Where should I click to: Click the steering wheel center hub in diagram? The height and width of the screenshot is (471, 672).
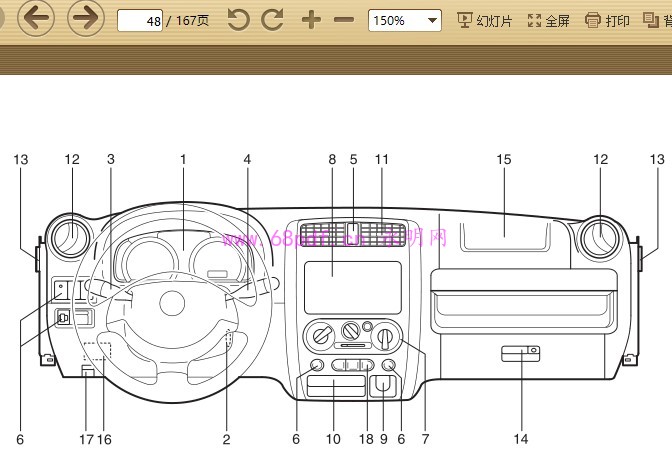point(172,301)
